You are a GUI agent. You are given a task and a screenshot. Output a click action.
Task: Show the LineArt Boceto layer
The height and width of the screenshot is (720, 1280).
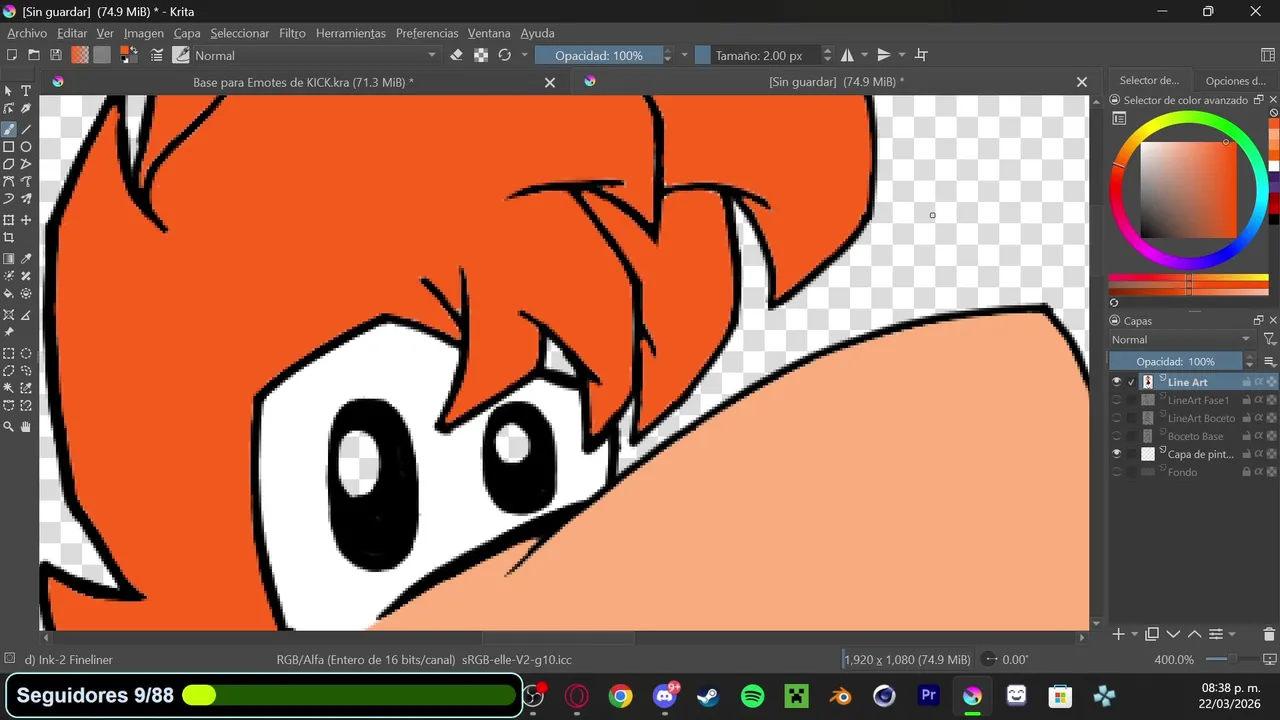pyautogui.click(x=1117, y=418)
